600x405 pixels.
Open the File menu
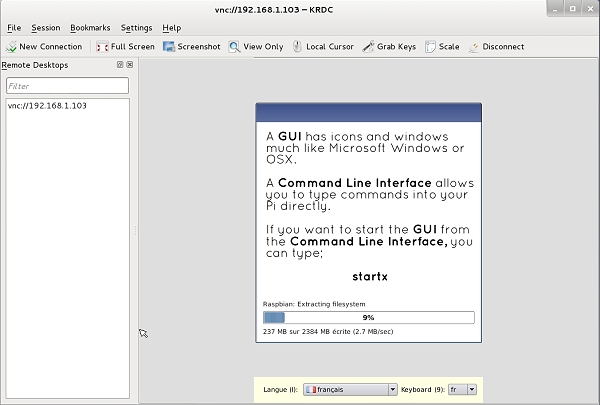pos(14,28)
